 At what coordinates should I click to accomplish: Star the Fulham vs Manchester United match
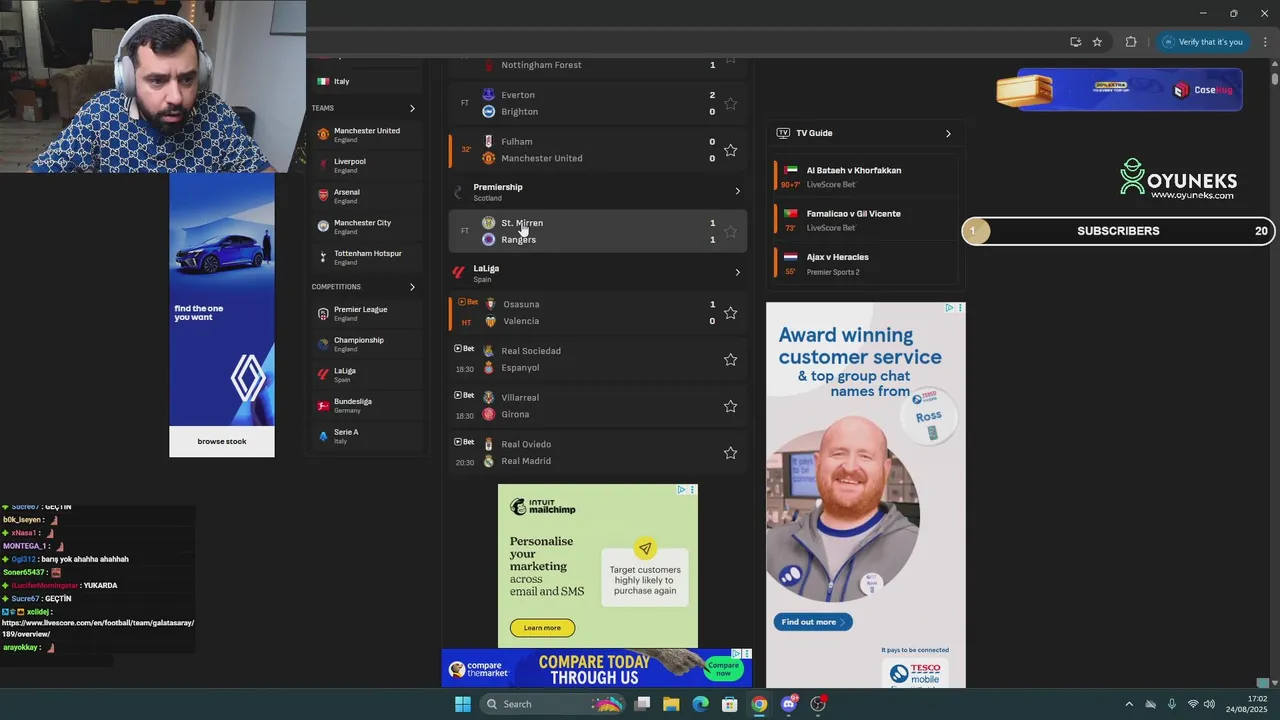(730, 150)
